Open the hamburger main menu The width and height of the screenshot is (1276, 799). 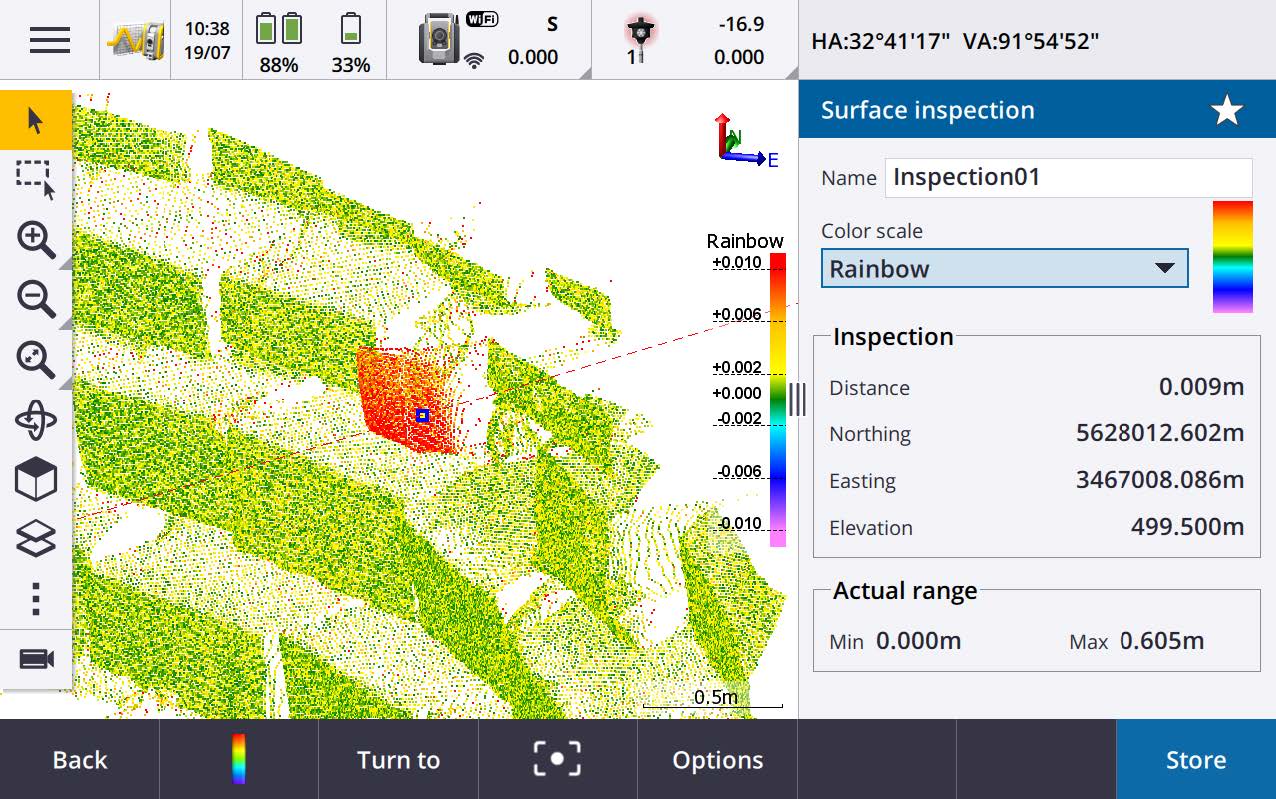pyautogui.click(x=49, y=40)
